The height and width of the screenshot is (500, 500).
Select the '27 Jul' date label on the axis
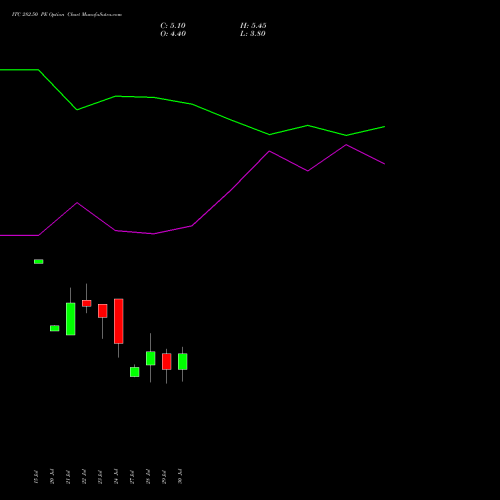[132, 476]
